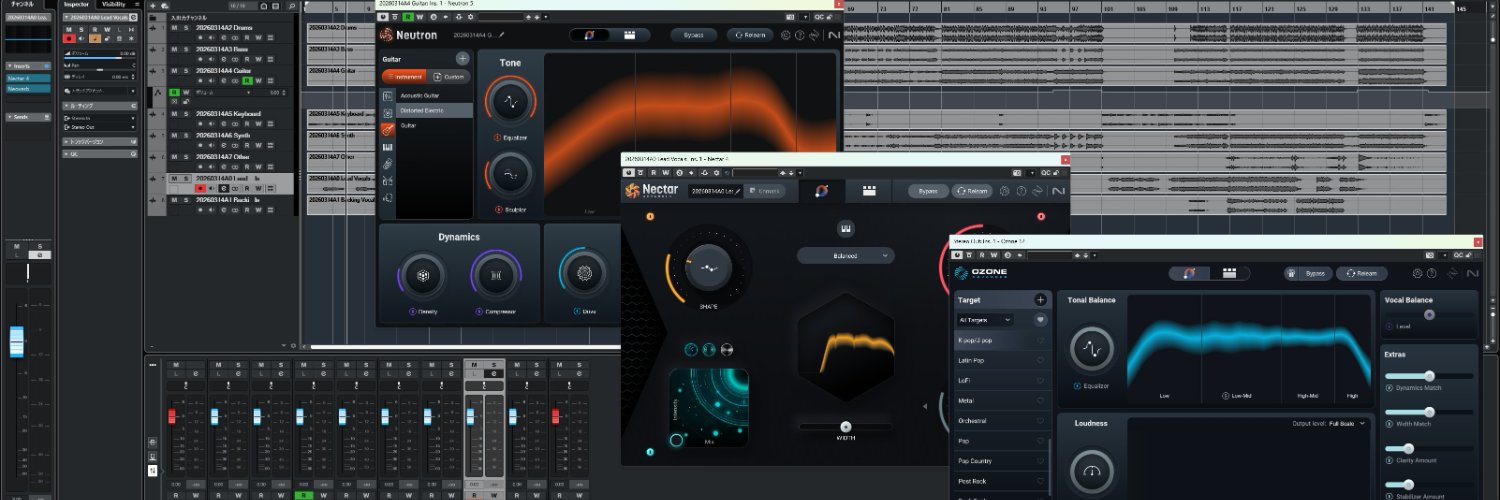Click Relearn in Ozone
This screenshot has width=1500, height=500.
pos(1361,273)
